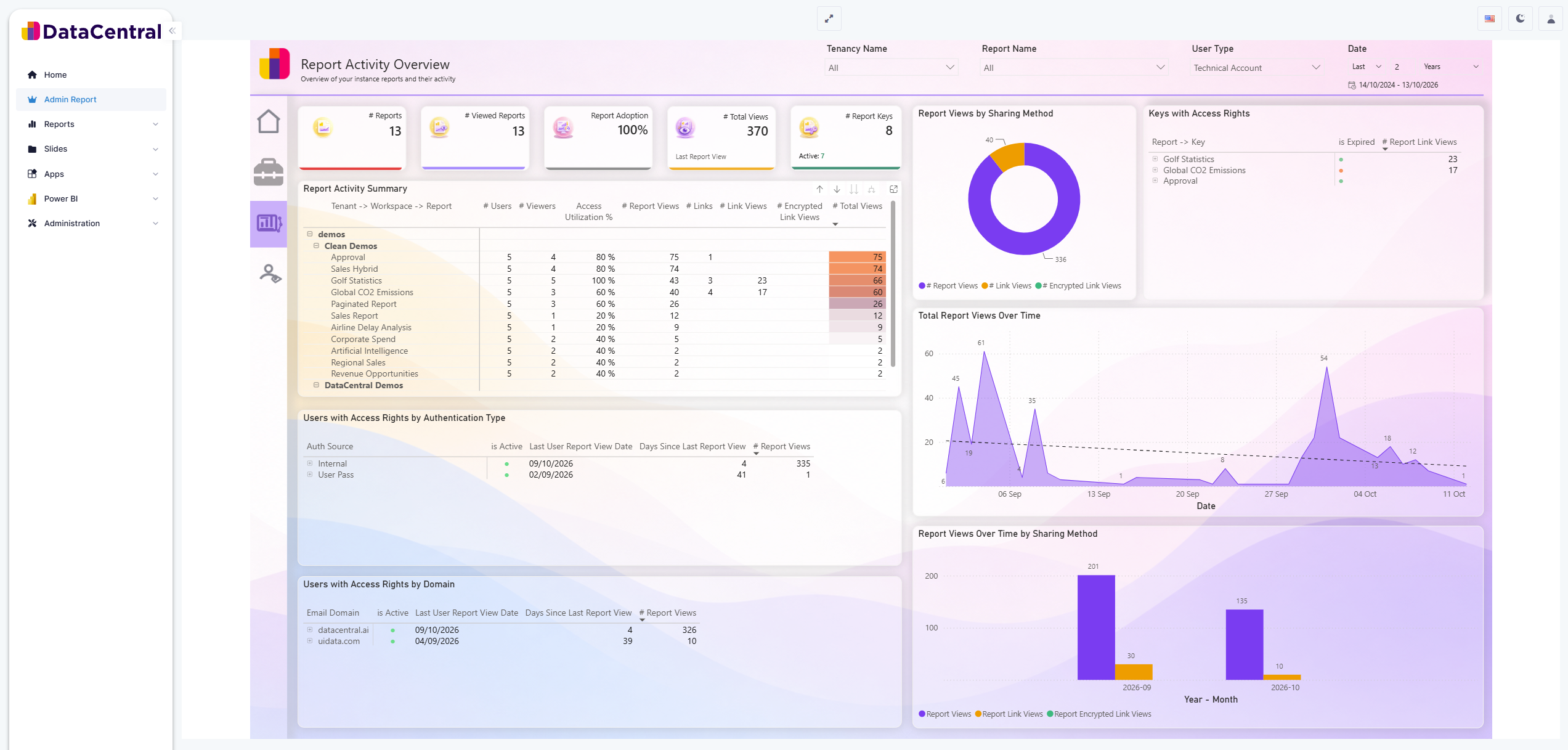Image resolution: width=1568 pixels, height=750 pixels.
Task: Go to Home in sidebar
Action: tap(91, 75)
